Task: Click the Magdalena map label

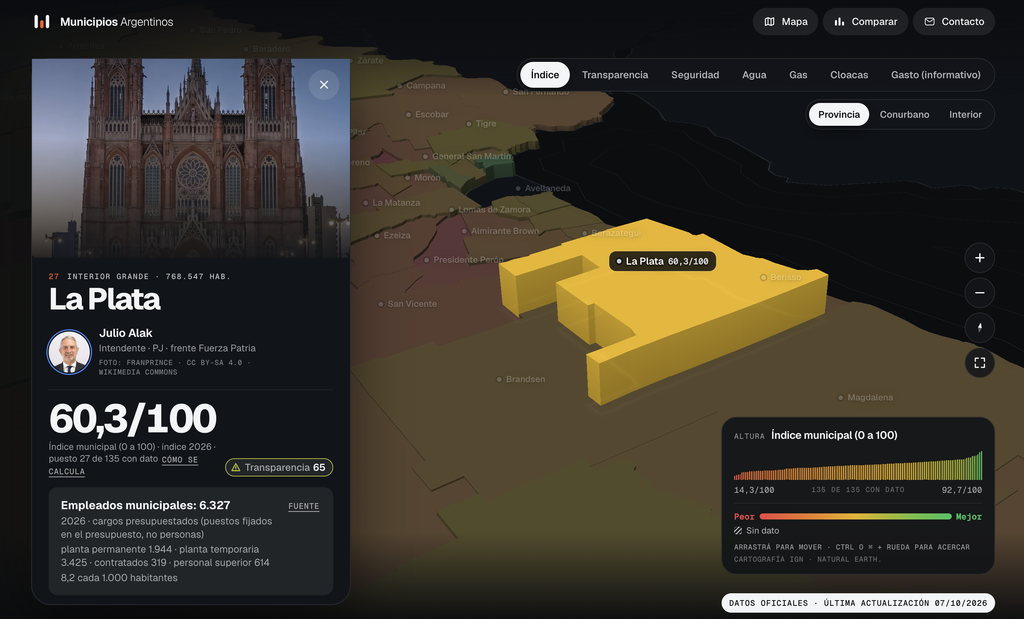Action: point(865,397)
